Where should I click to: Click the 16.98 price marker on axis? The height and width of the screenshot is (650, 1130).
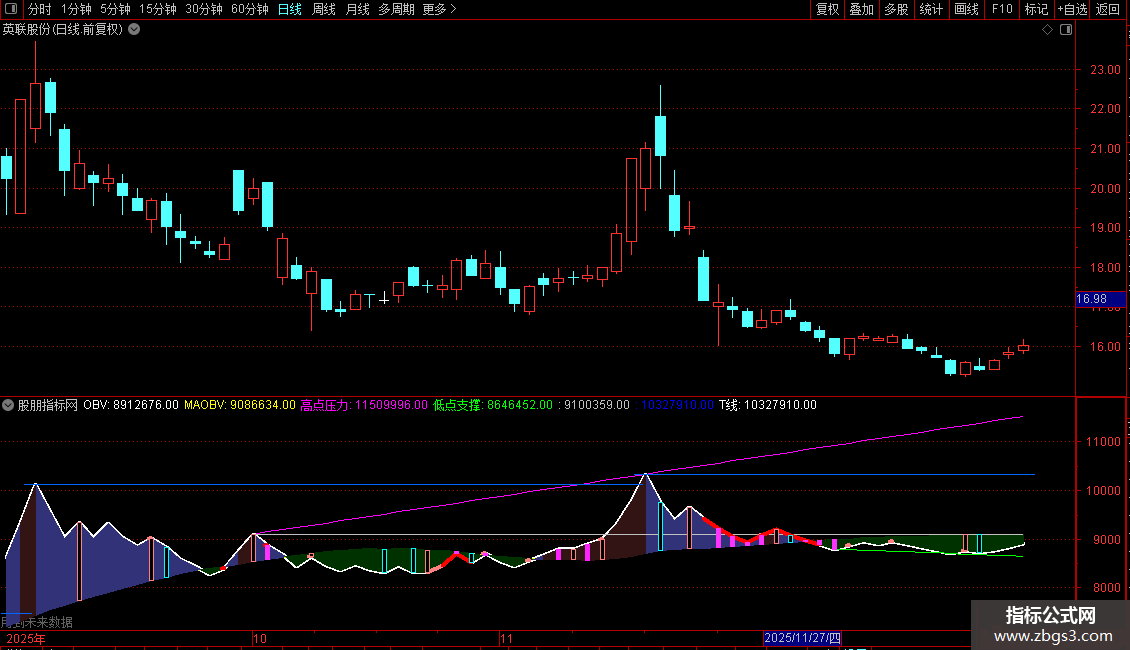(x=1091, y=299)
